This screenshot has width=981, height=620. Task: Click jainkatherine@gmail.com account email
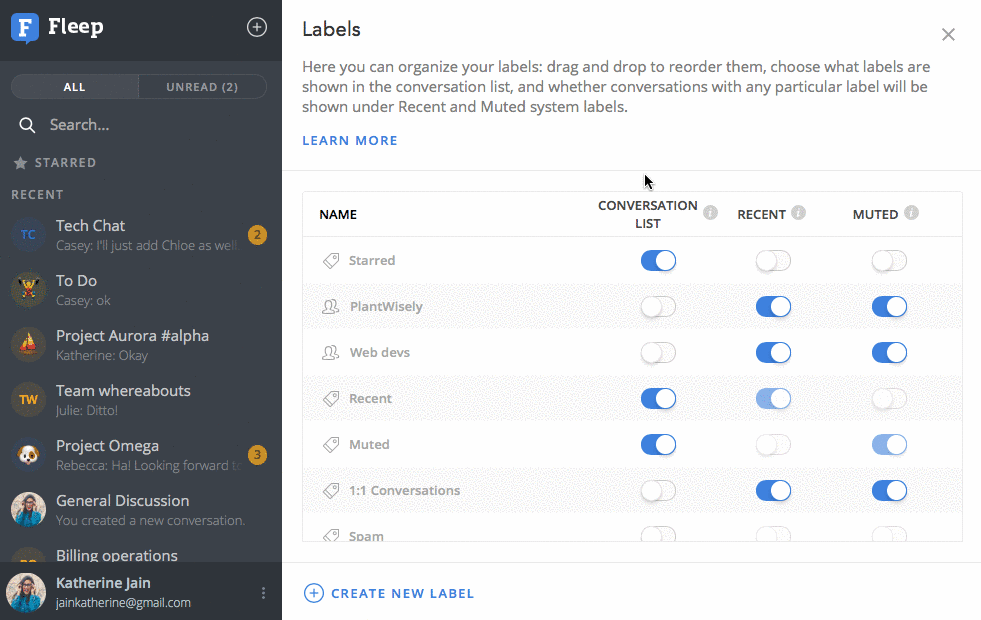pyautogui.click(x=123, y=603)
